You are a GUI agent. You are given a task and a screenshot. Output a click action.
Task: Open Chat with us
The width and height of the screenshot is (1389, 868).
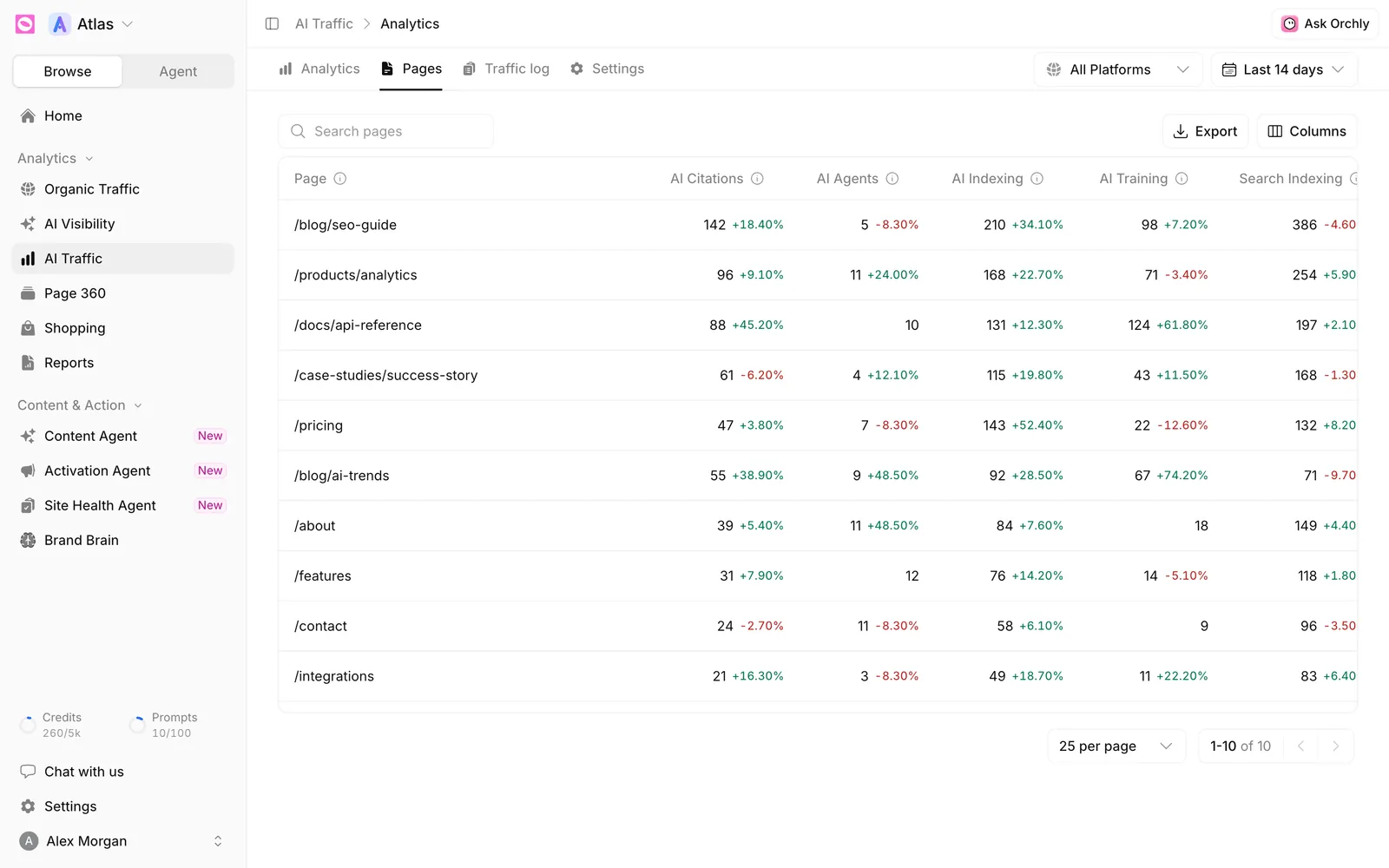(x=123, y=772)
